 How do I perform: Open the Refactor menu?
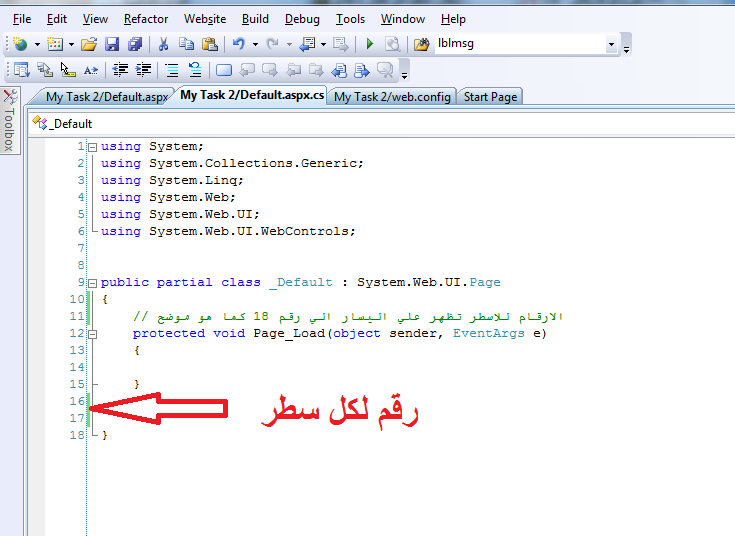146,19
